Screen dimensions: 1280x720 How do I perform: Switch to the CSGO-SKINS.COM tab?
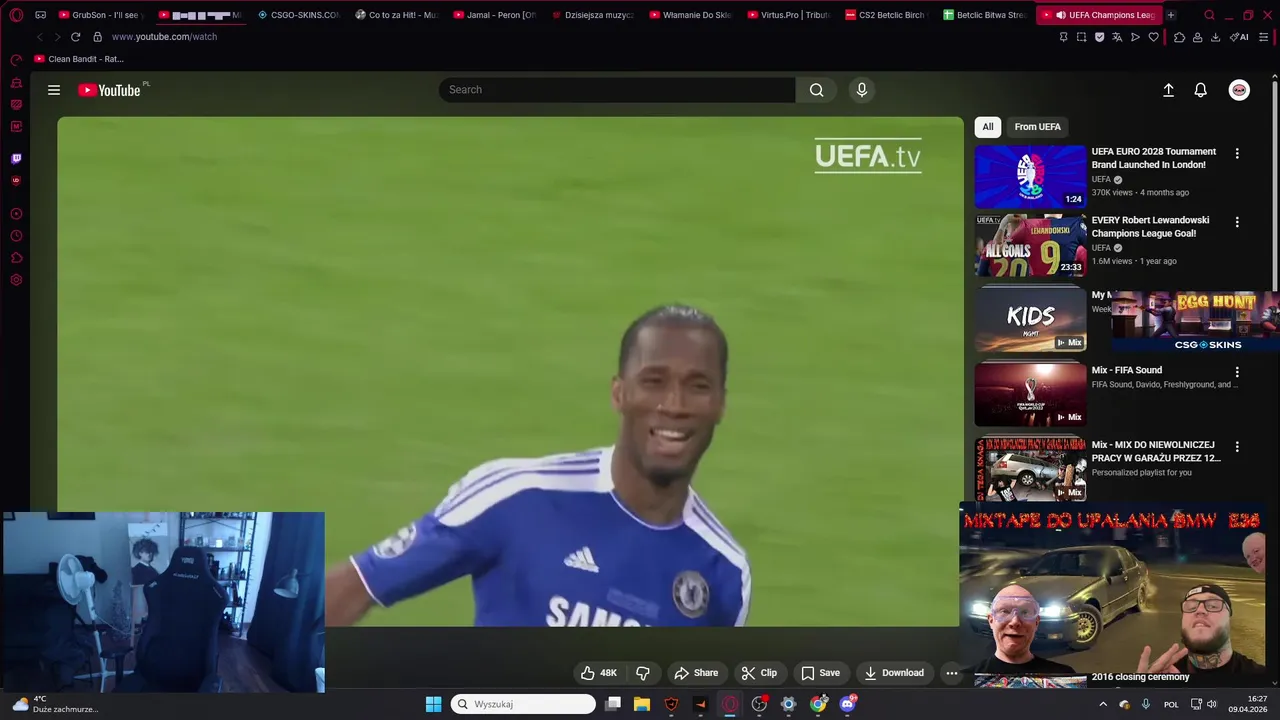pos(297,15)
